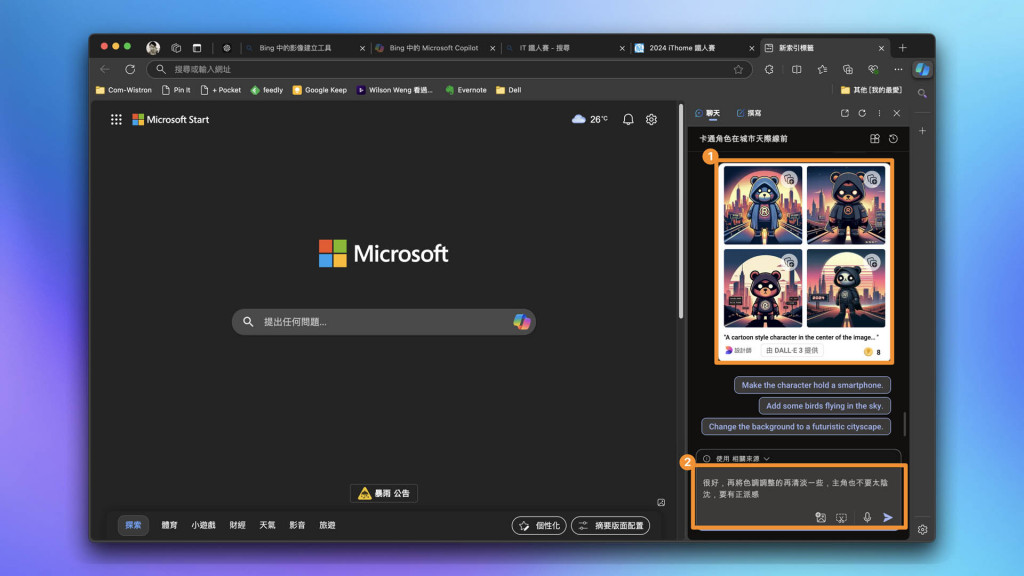Add sidebar app with plus icon
1024x576 pixels.
tap(922, 131)
